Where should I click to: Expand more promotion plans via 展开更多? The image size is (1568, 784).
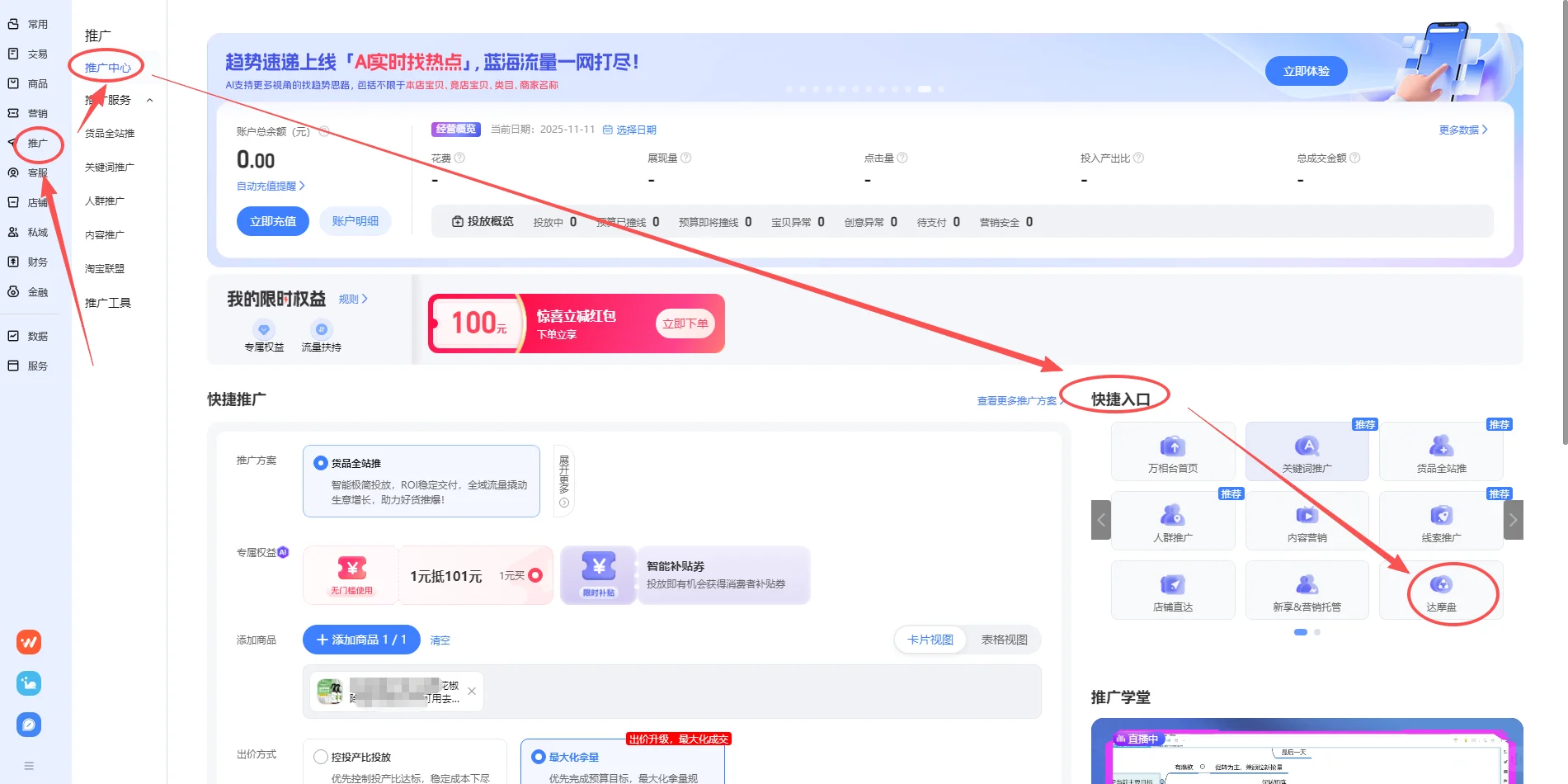point(563,481)
